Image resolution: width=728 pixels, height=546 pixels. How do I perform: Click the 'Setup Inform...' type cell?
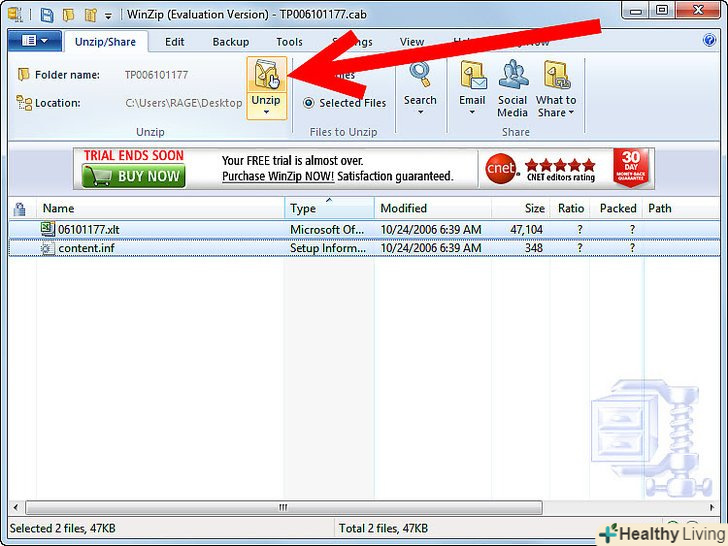(x=328, y=248)
